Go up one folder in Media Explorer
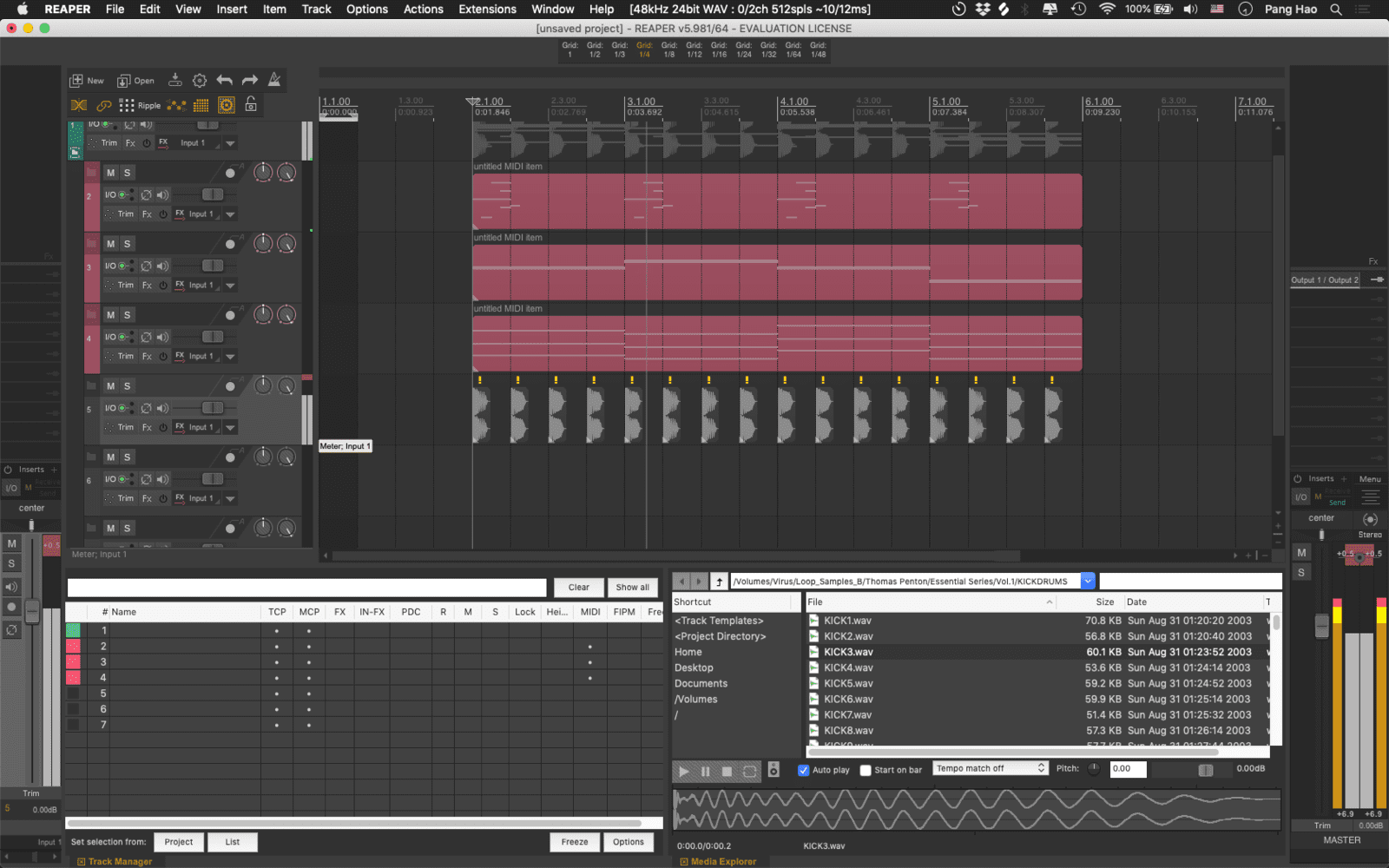This screenshot has height=868, width=1389. point(719,582)
